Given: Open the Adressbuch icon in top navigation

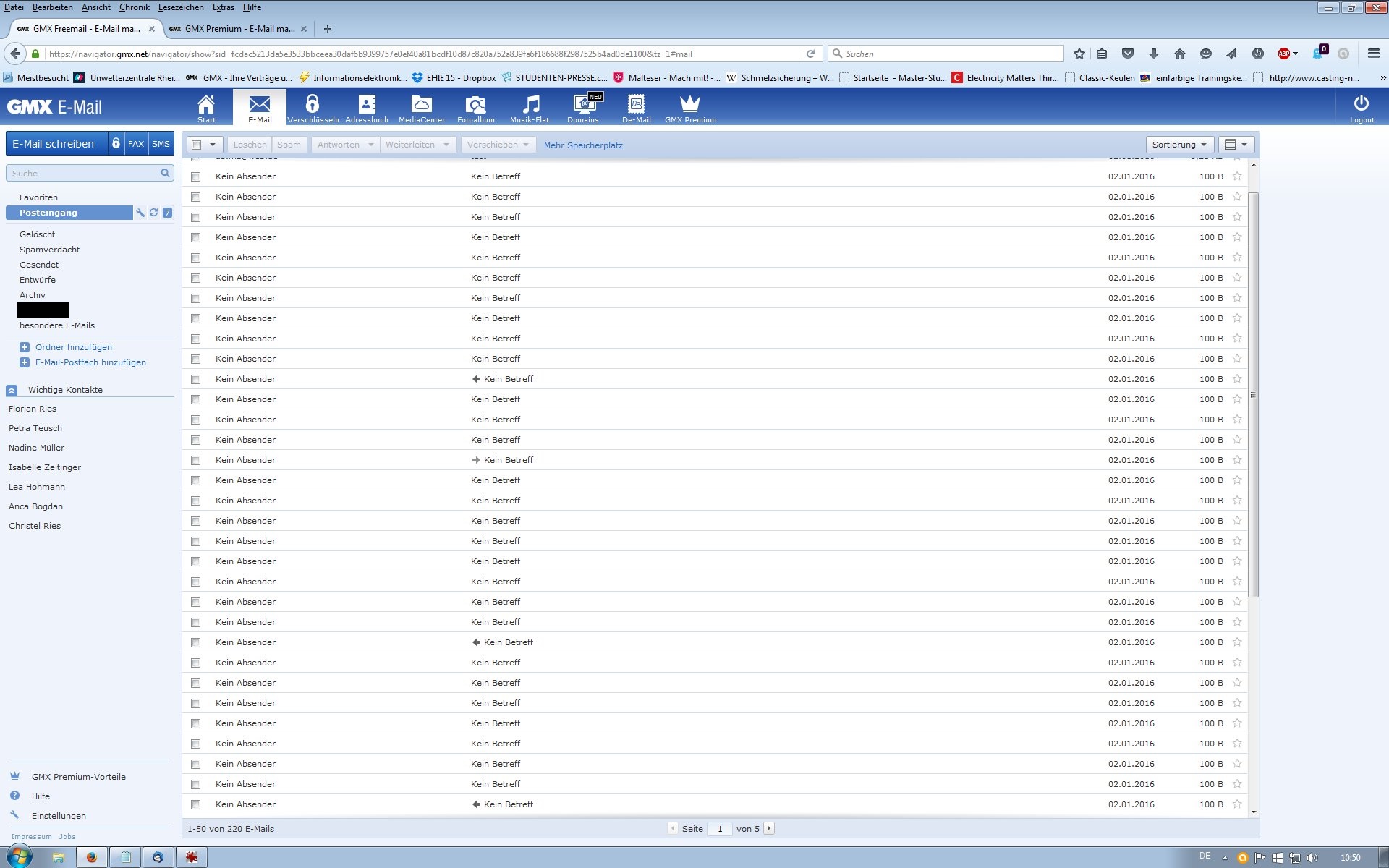Looking at the screenshot, I should (367, 105).
